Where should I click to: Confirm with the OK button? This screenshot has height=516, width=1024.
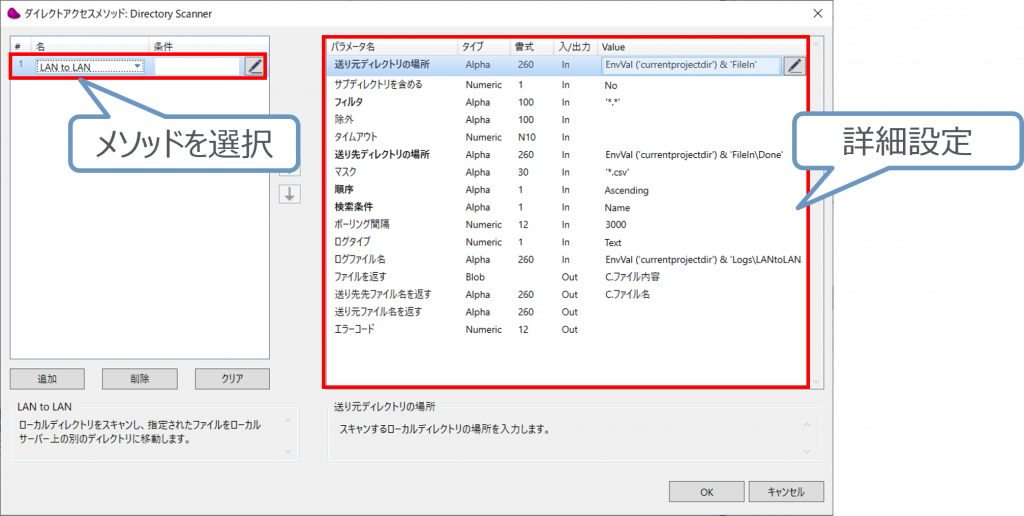[x=706, y=491]
